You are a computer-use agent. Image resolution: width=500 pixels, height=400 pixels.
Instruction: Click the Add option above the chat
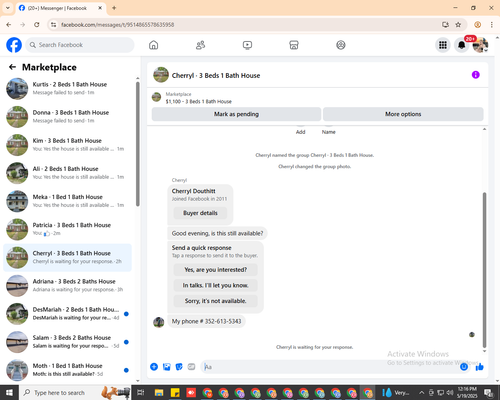(x=300, y=132)
